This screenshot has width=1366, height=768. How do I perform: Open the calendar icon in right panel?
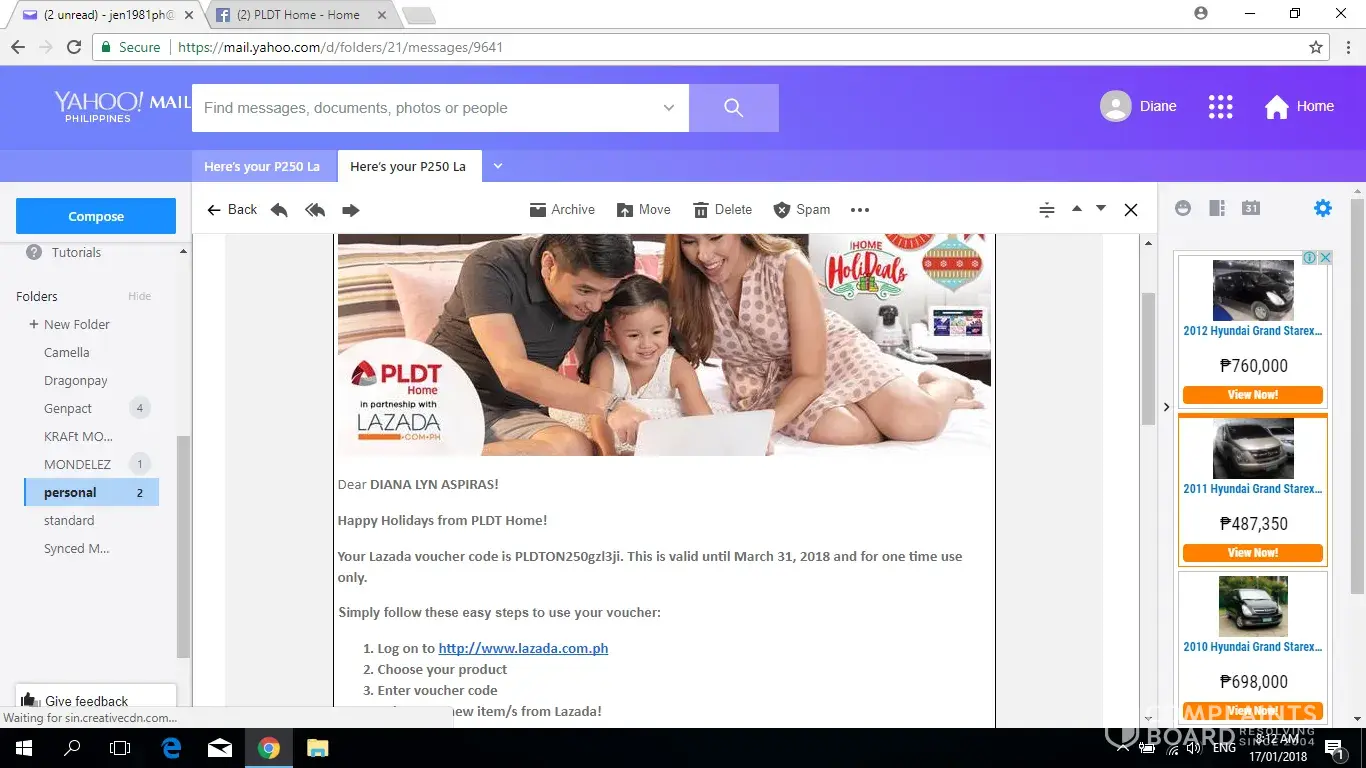coord(1250,208)
